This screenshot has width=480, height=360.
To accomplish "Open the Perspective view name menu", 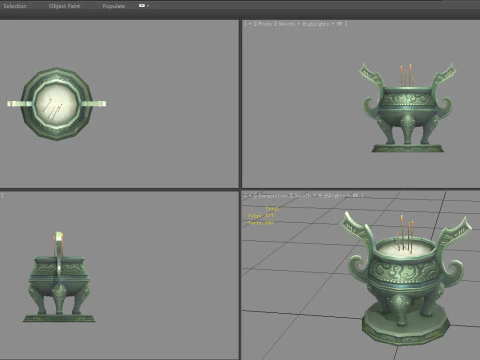I will pos(273,195).
